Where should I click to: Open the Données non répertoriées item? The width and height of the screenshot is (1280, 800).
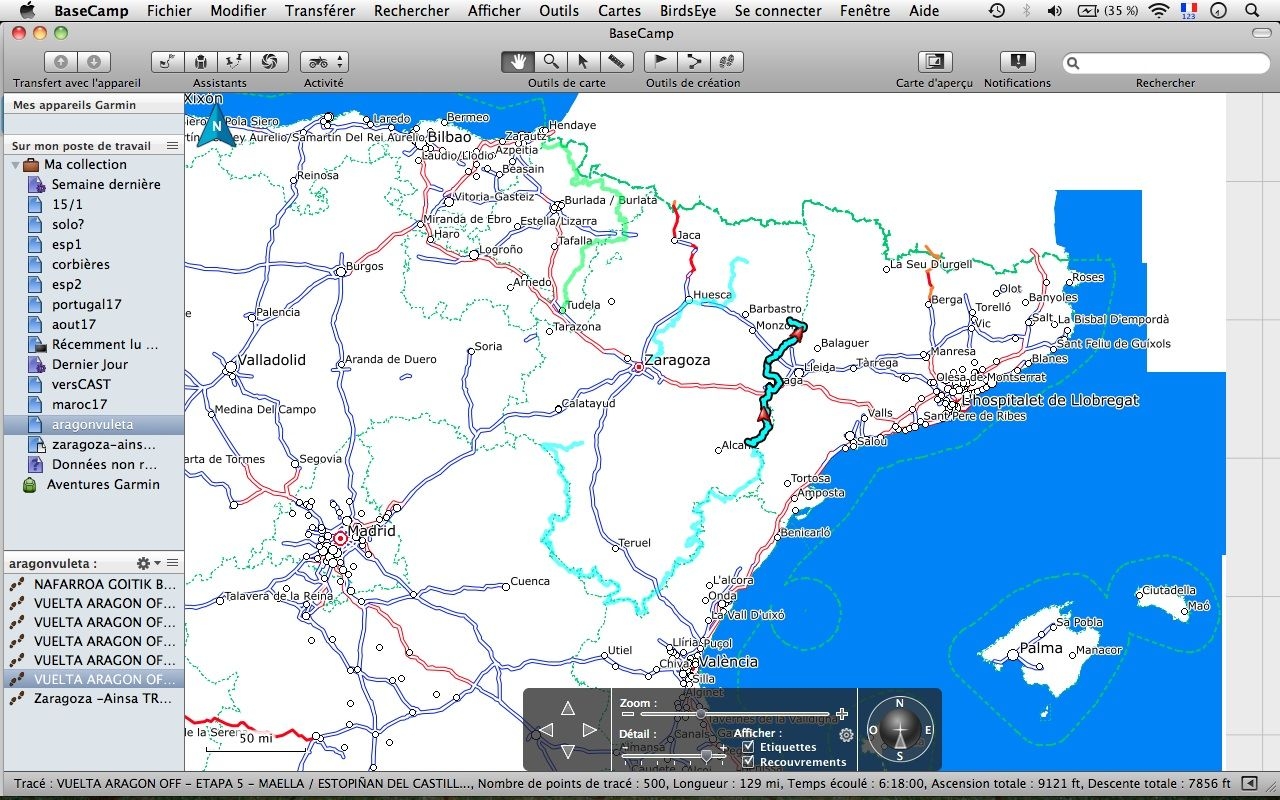click(94, 464)
